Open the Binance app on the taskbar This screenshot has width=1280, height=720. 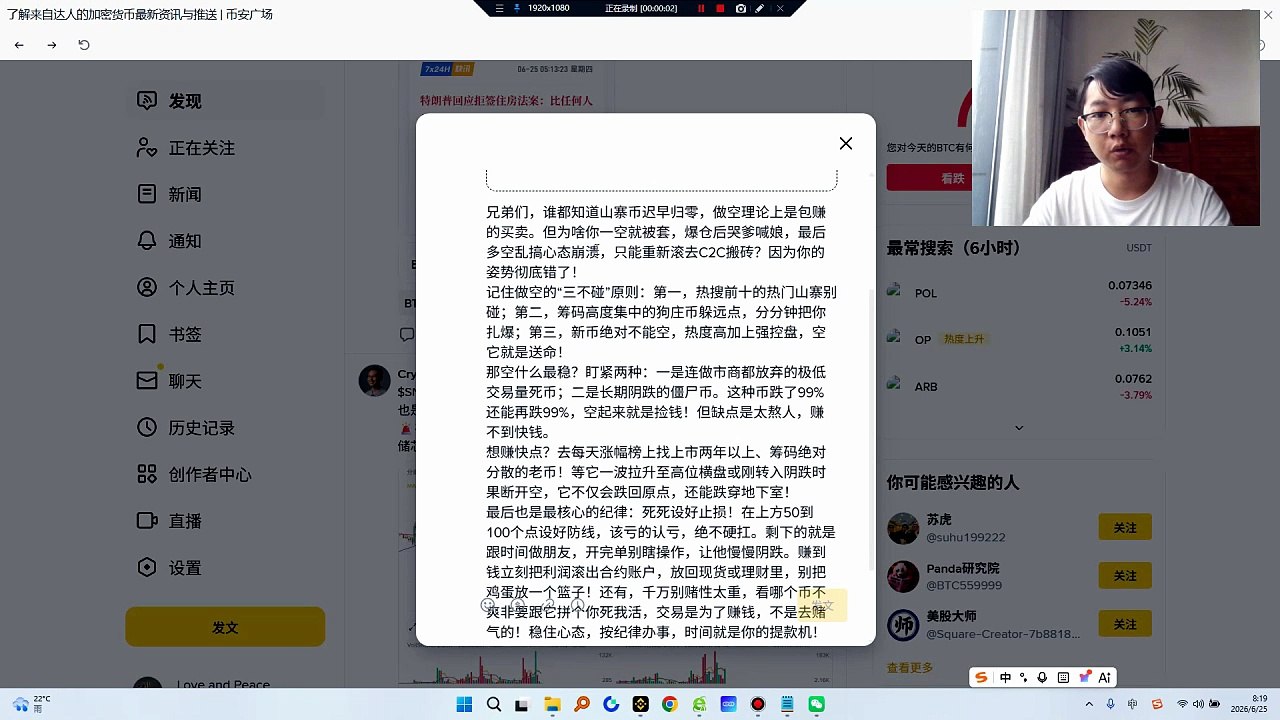click(640, 705)
